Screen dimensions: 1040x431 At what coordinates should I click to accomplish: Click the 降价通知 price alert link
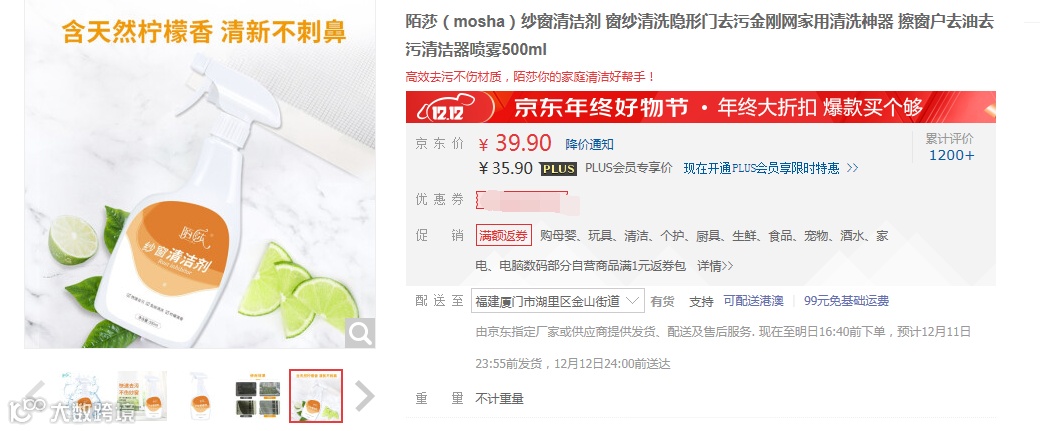click(x=590, y=145)
